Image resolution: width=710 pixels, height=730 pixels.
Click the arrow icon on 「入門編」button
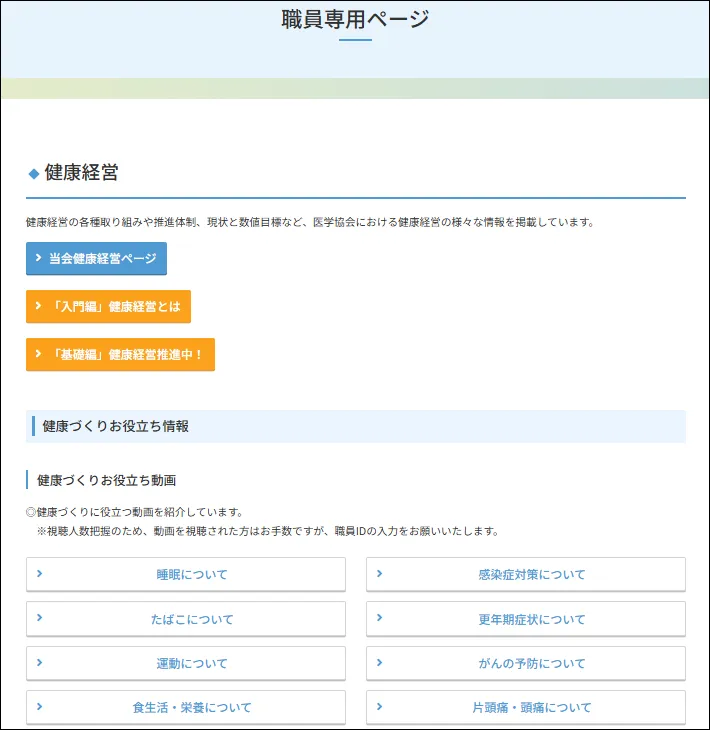(39, 305)
